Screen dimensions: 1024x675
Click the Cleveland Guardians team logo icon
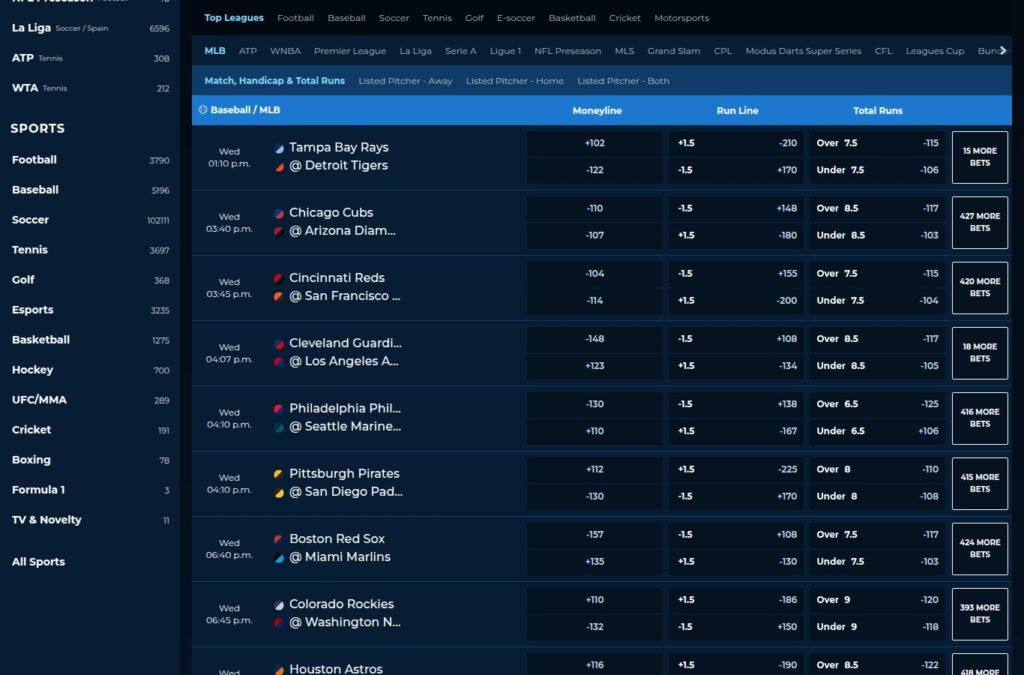point(279,344)
